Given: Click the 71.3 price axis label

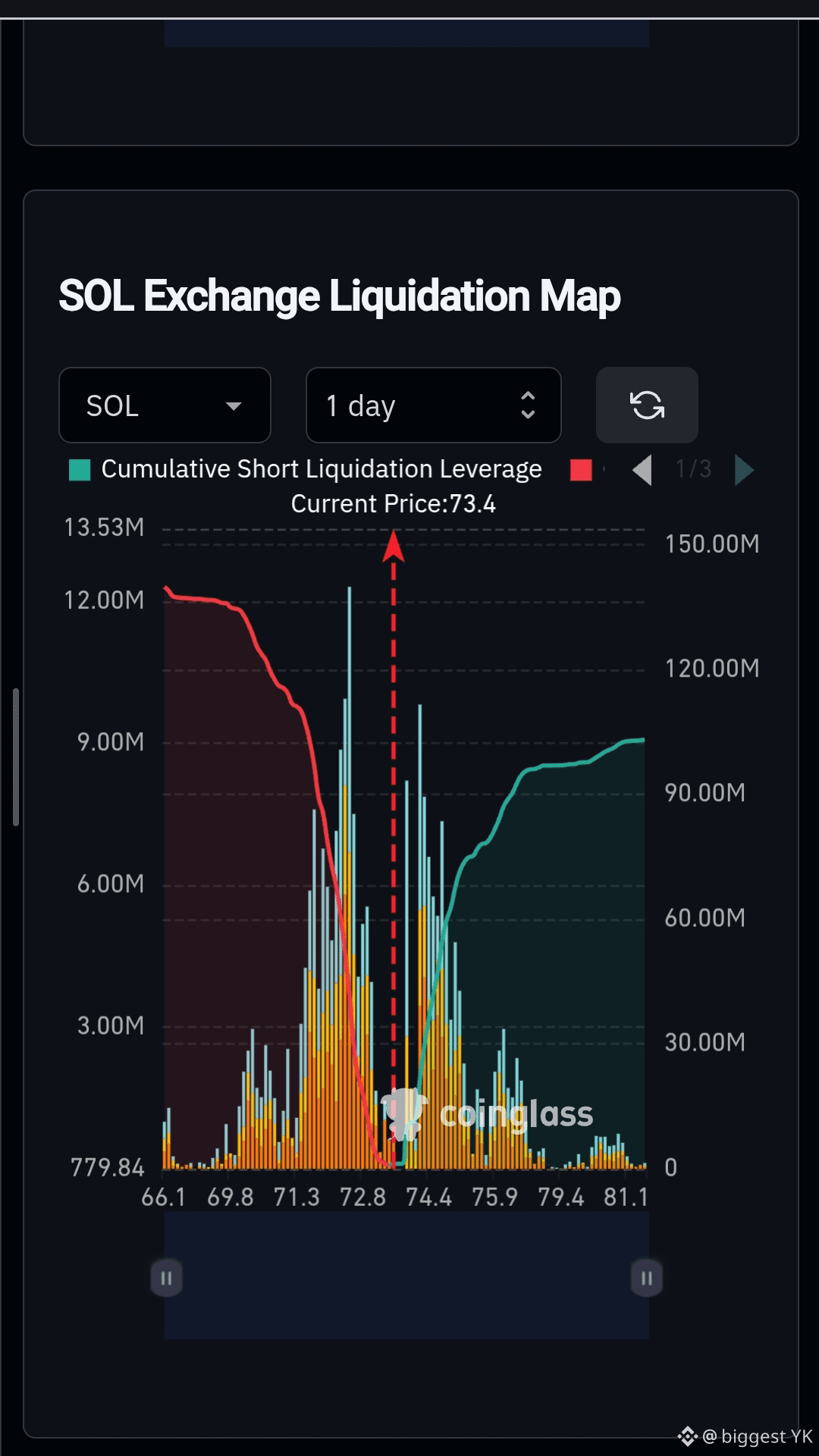Looking at the screenshot, I should [x=297, y=1198].
